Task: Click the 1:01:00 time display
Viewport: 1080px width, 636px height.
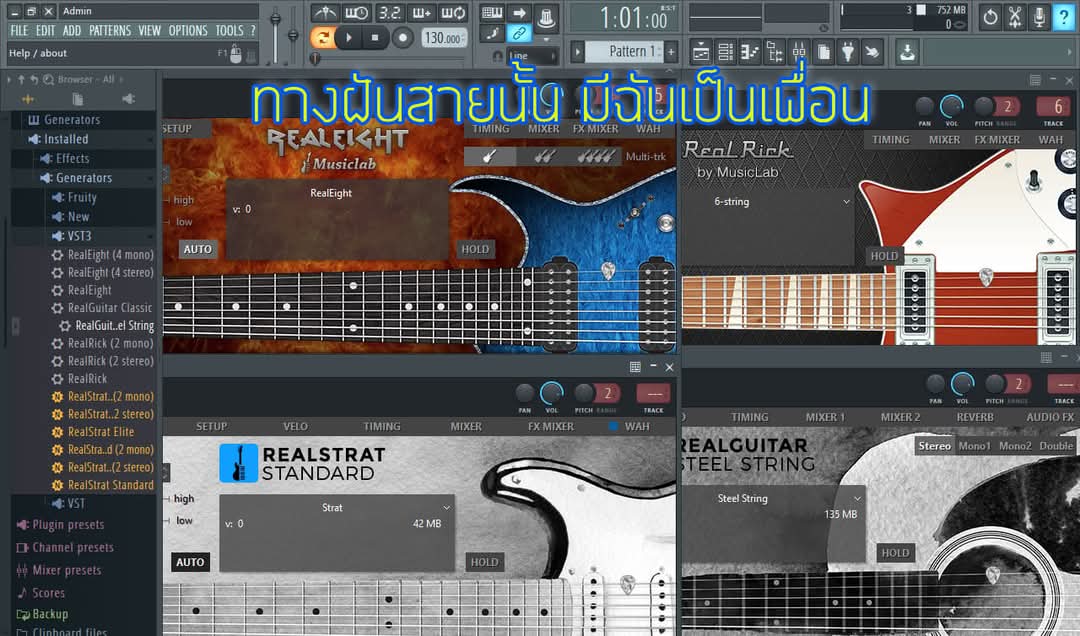Action: coord(624,17)
